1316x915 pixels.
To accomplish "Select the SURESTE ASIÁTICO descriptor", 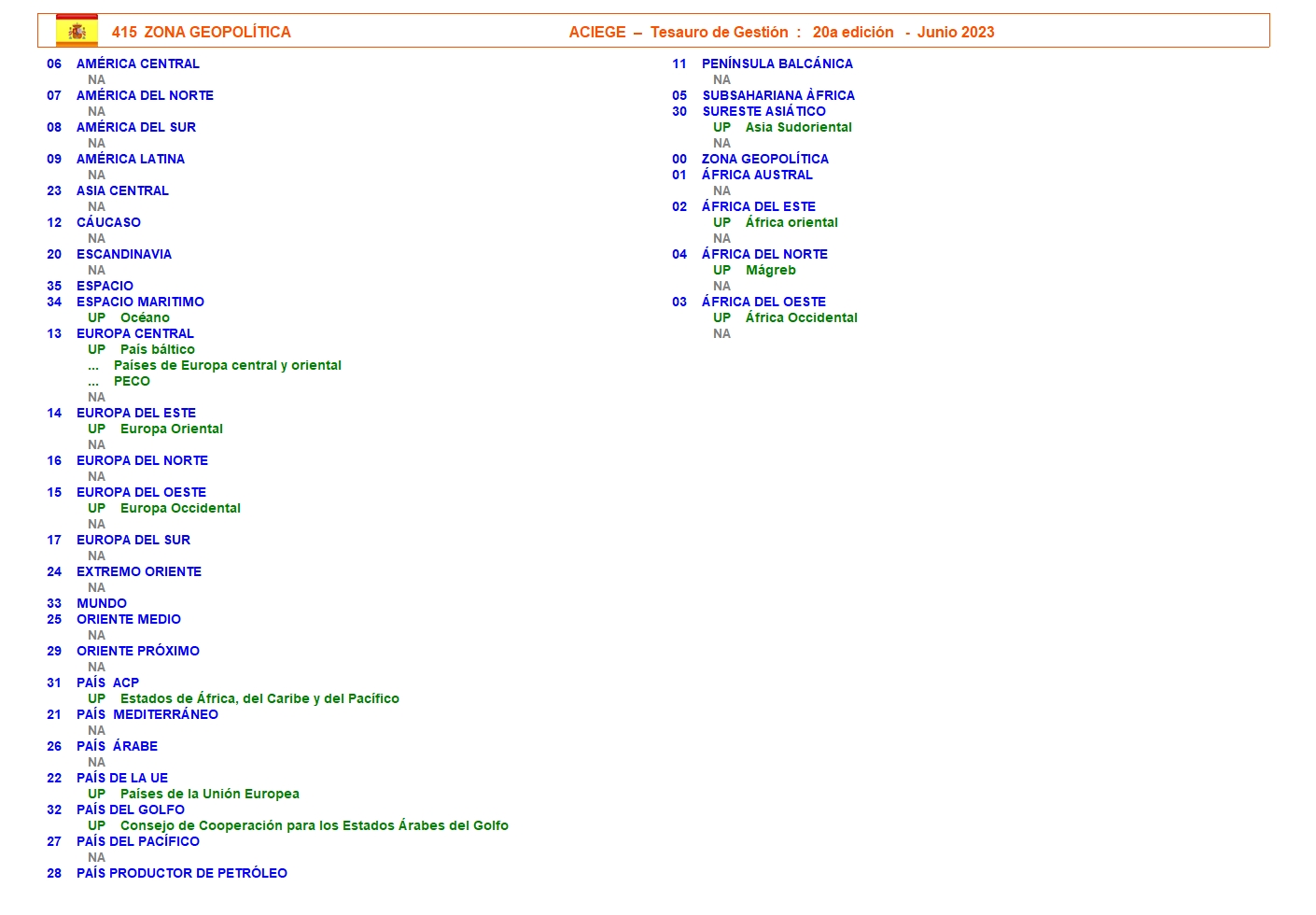I will click(x=763, y=111).
